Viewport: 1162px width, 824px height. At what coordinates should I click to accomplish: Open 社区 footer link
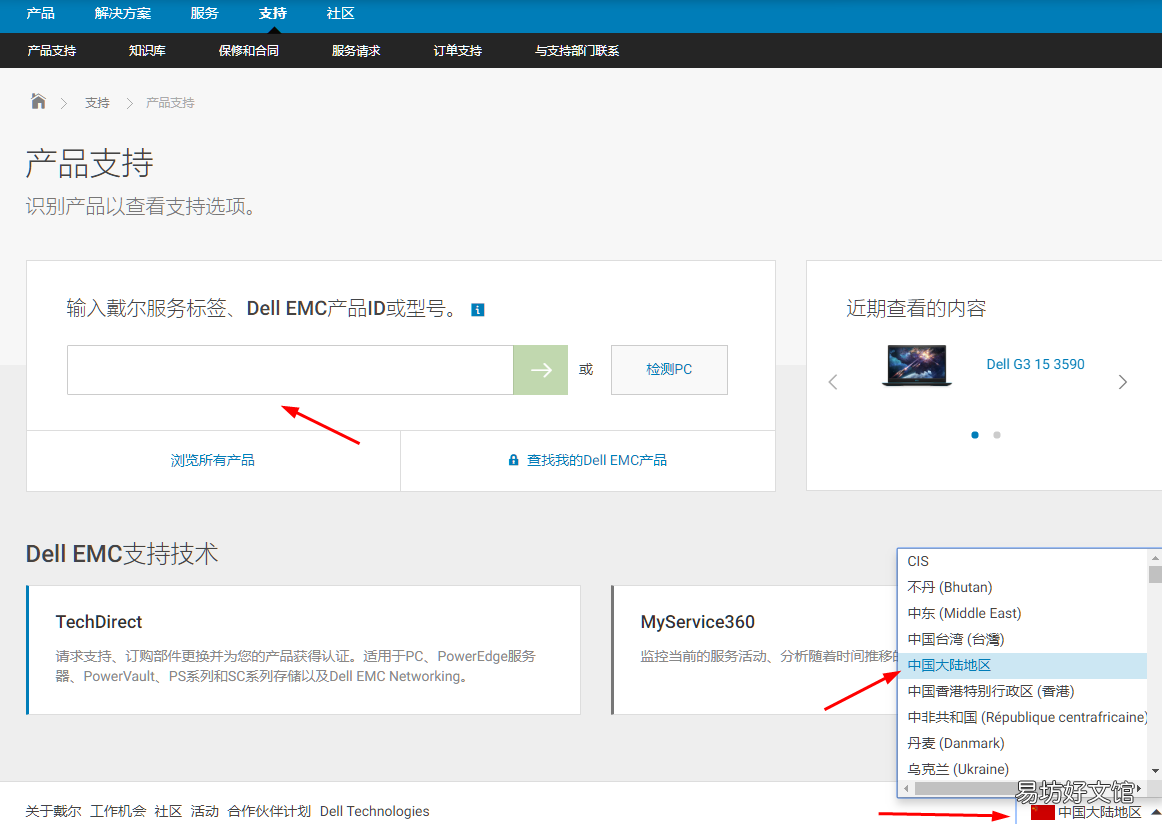tap(168, 811)
